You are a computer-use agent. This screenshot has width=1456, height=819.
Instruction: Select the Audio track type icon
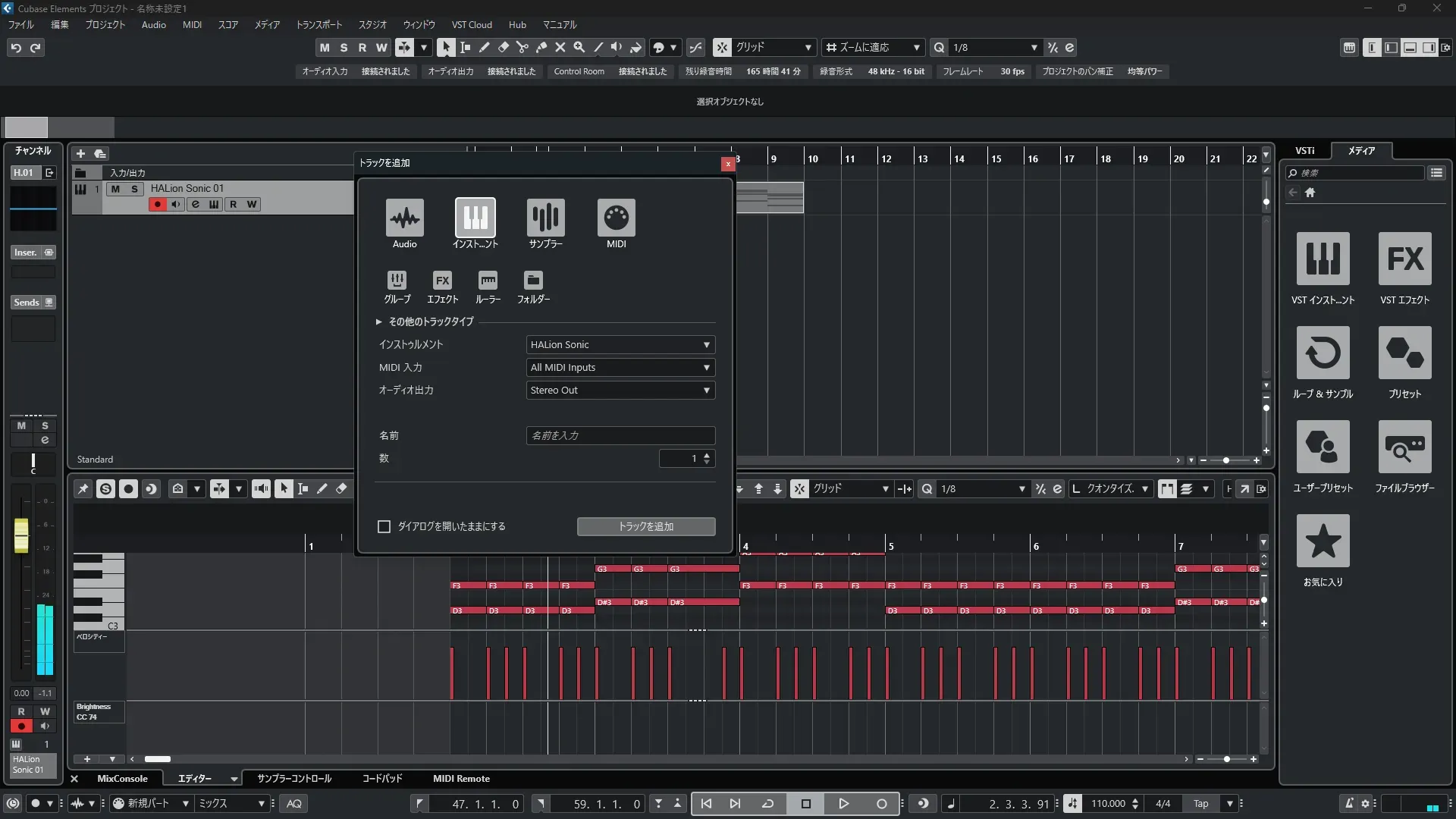(404, 218)
